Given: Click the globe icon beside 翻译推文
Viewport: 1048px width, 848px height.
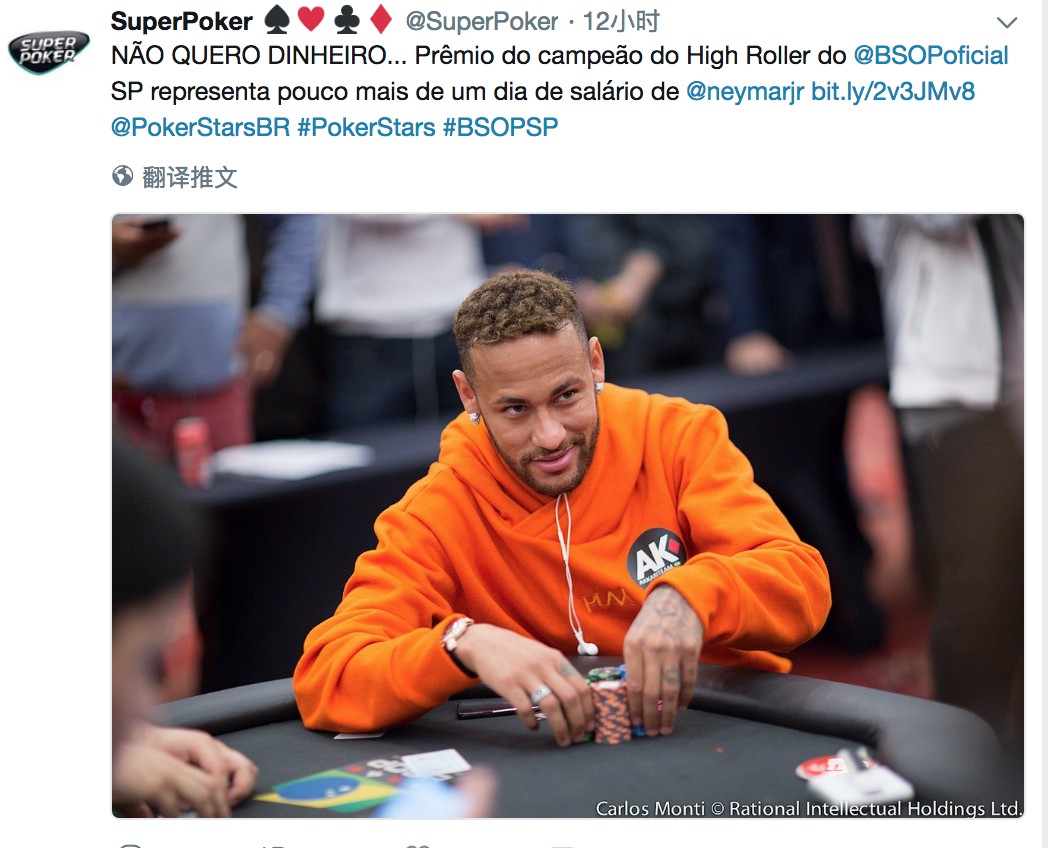Looking at the screenshot, I should pos(122,176).
